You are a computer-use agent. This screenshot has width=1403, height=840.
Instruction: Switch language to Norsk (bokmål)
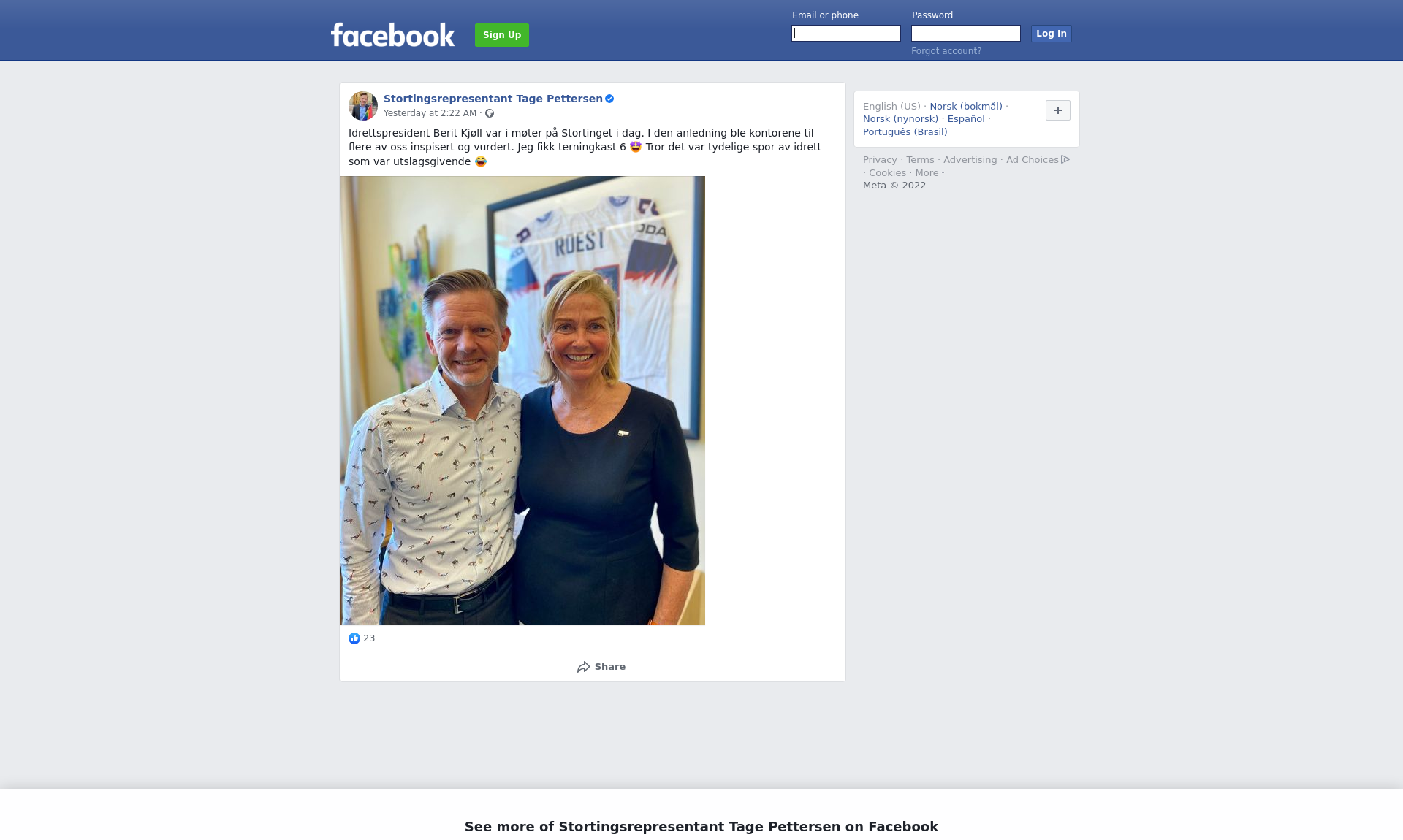(x=966, y=107)
